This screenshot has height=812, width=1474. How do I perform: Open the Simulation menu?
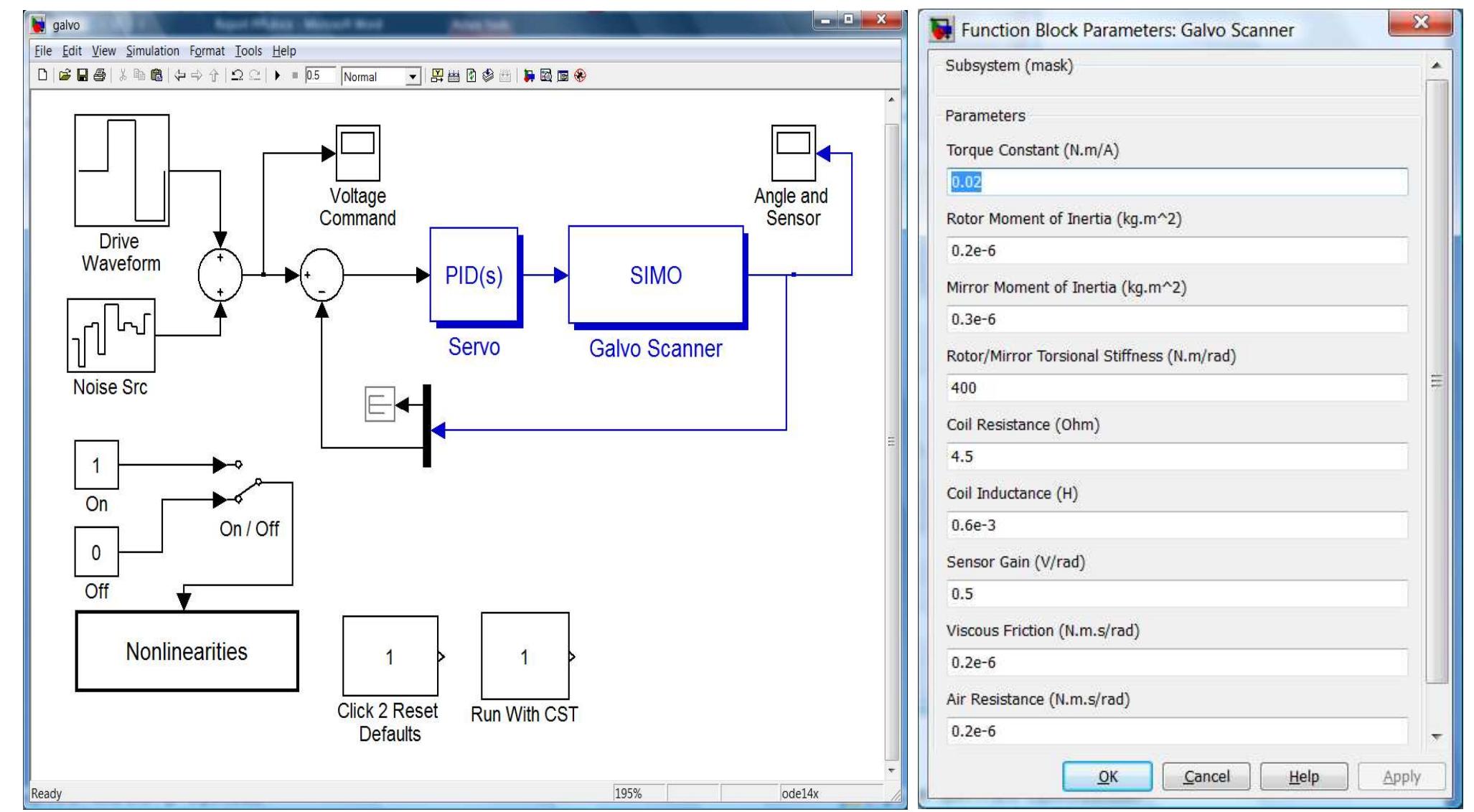tap(153, 51)
